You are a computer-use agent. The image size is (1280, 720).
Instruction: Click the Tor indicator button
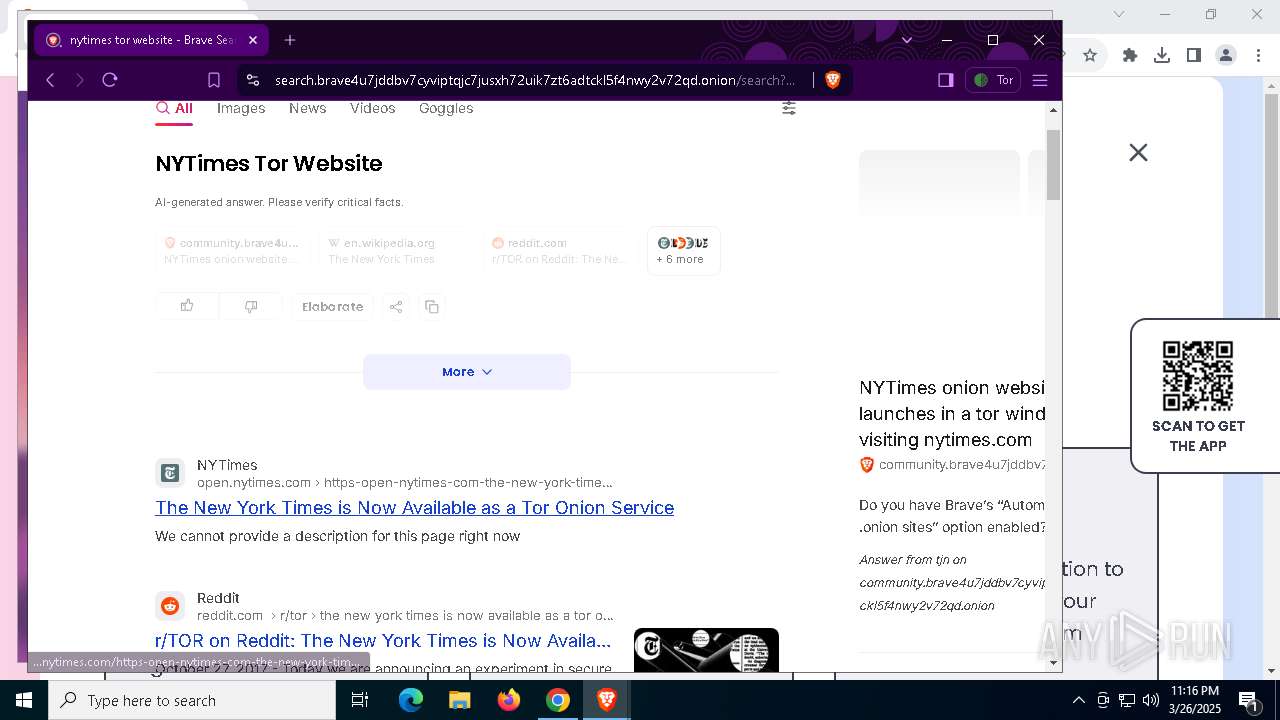tap(993, 80)
